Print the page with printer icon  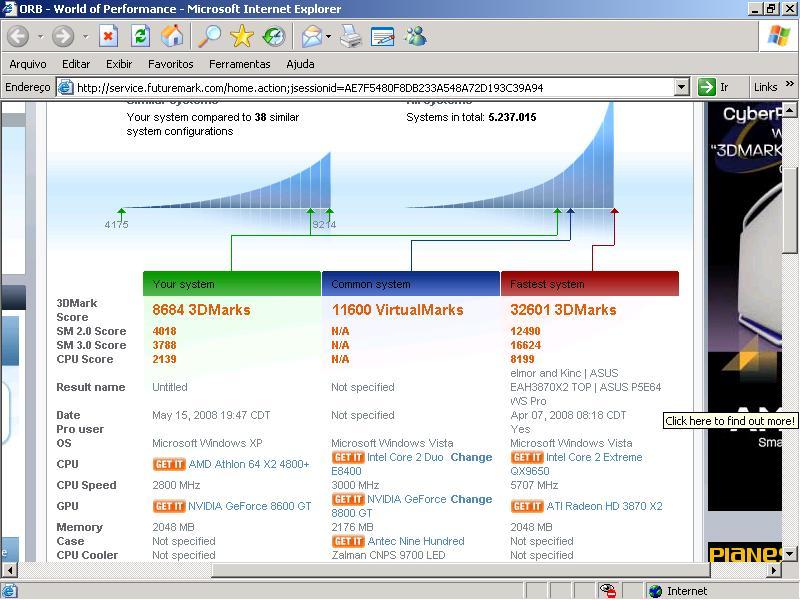click(x=351, y=36)
